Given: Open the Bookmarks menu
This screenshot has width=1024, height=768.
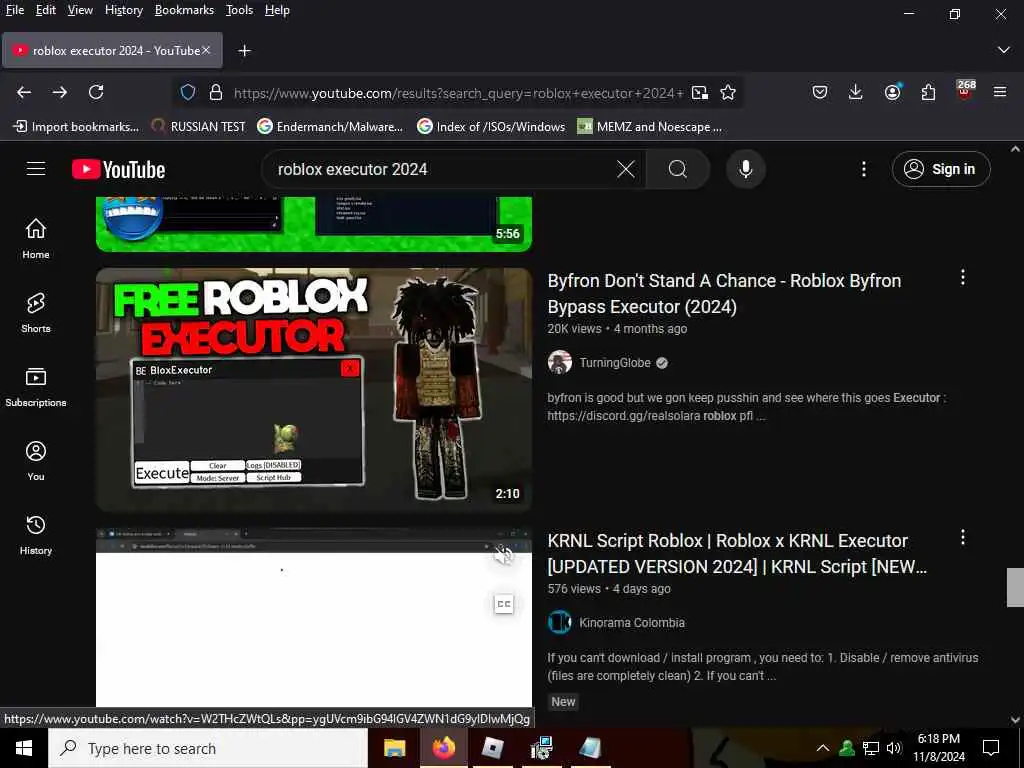Looking at the screenshot, I should pyautogui.click(x=184, y=10).
